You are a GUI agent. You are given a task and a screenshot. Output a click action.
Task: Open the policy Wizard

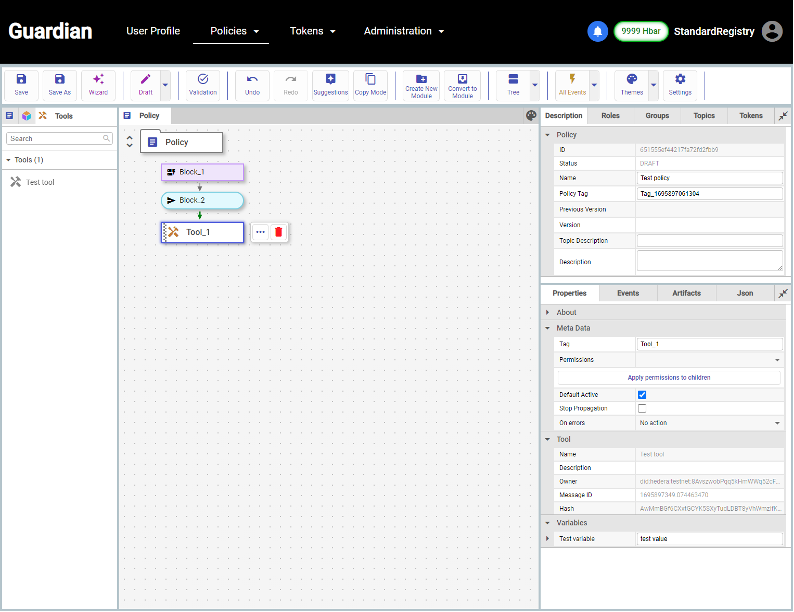pyautogui.click(x=98, y=84)
